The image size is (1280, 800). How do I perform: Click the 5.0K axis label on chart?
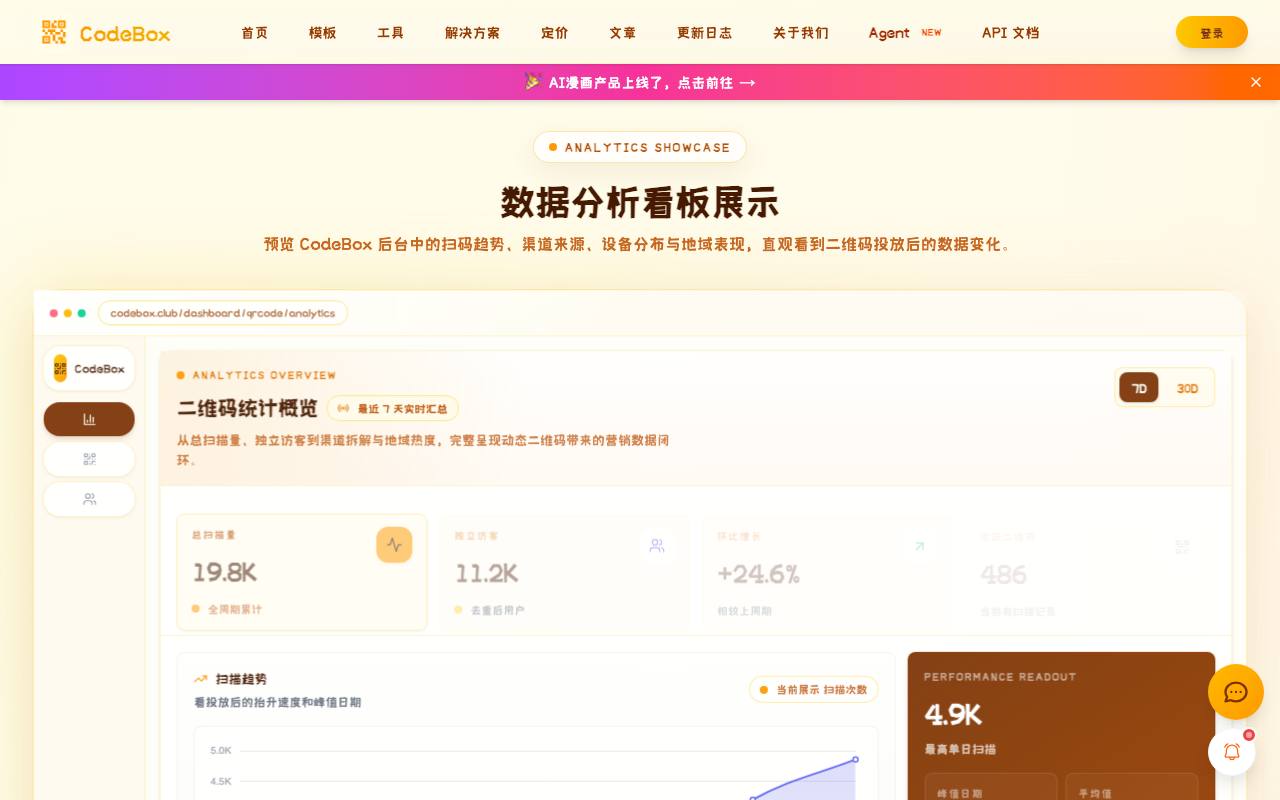[221, 750]
